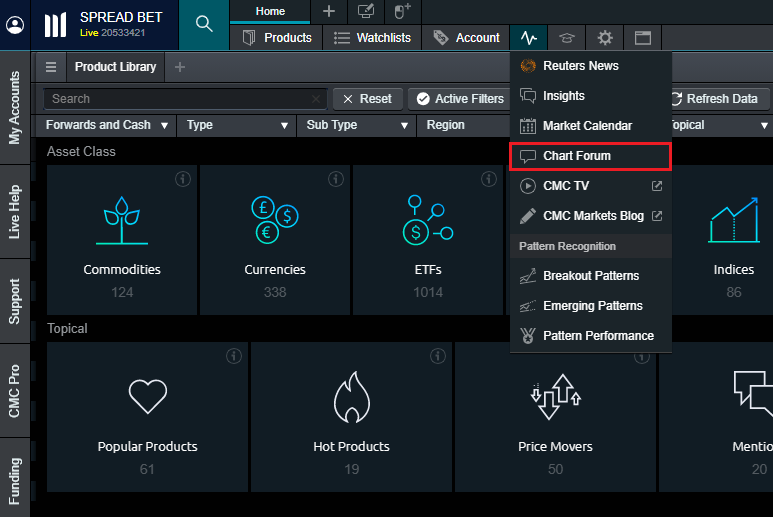Screen dimensions: 773x517
Task: Open the Watchlists menu
Action: click(372, 38)
